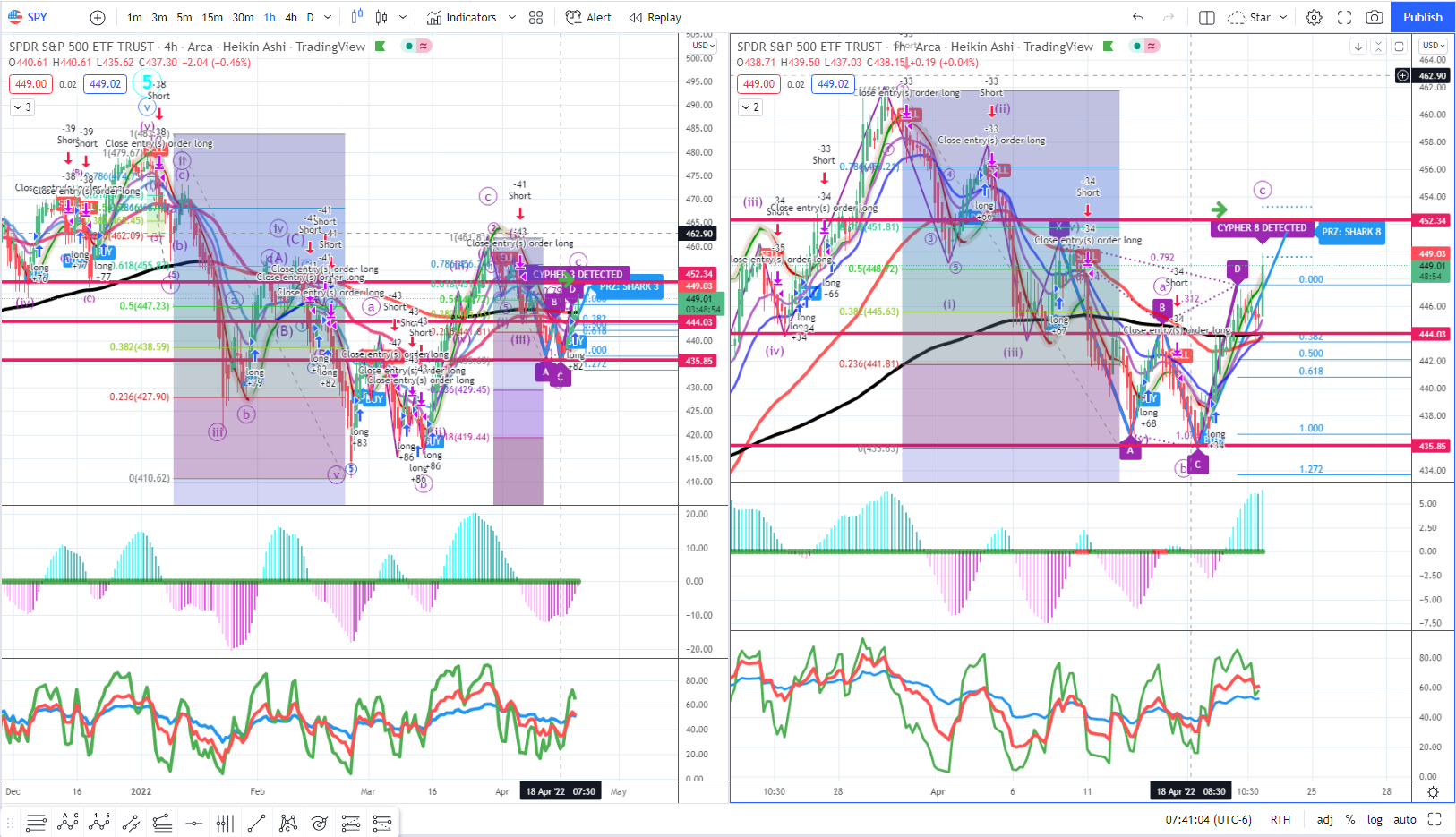Click the left chart 449.02 buy price button
Image resolution: width=1456 pixels, height=837 pixels.
coord(105,84)
